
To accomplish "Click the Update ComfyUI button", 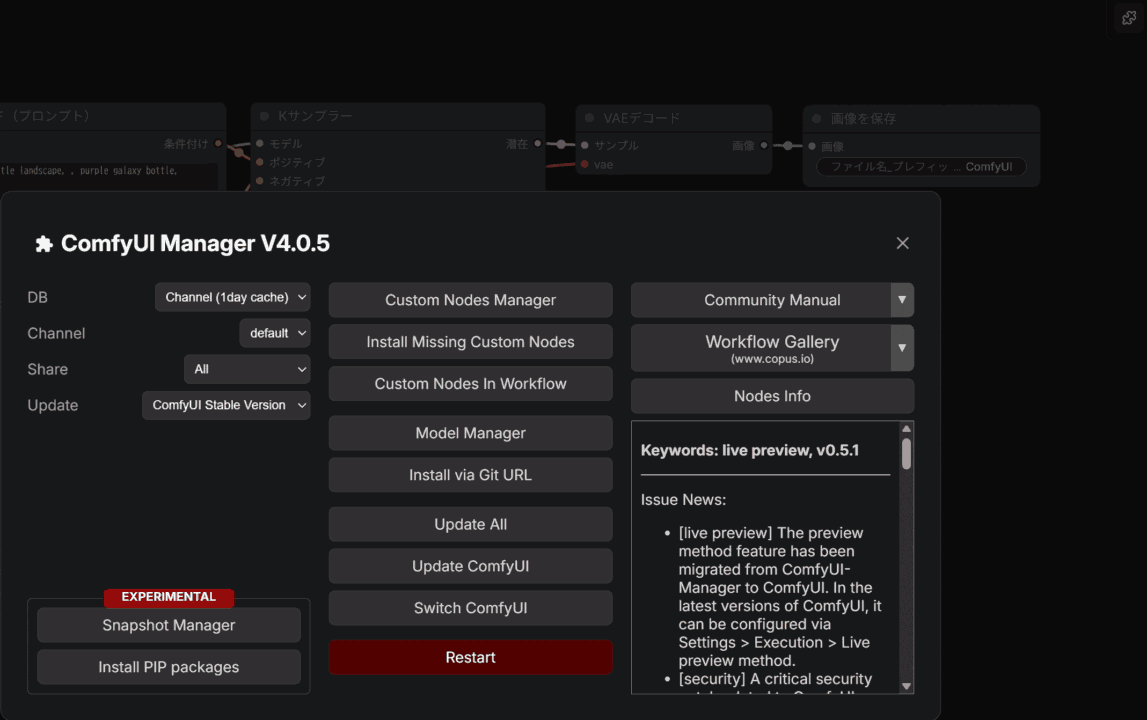I will (x=470, y=566).
